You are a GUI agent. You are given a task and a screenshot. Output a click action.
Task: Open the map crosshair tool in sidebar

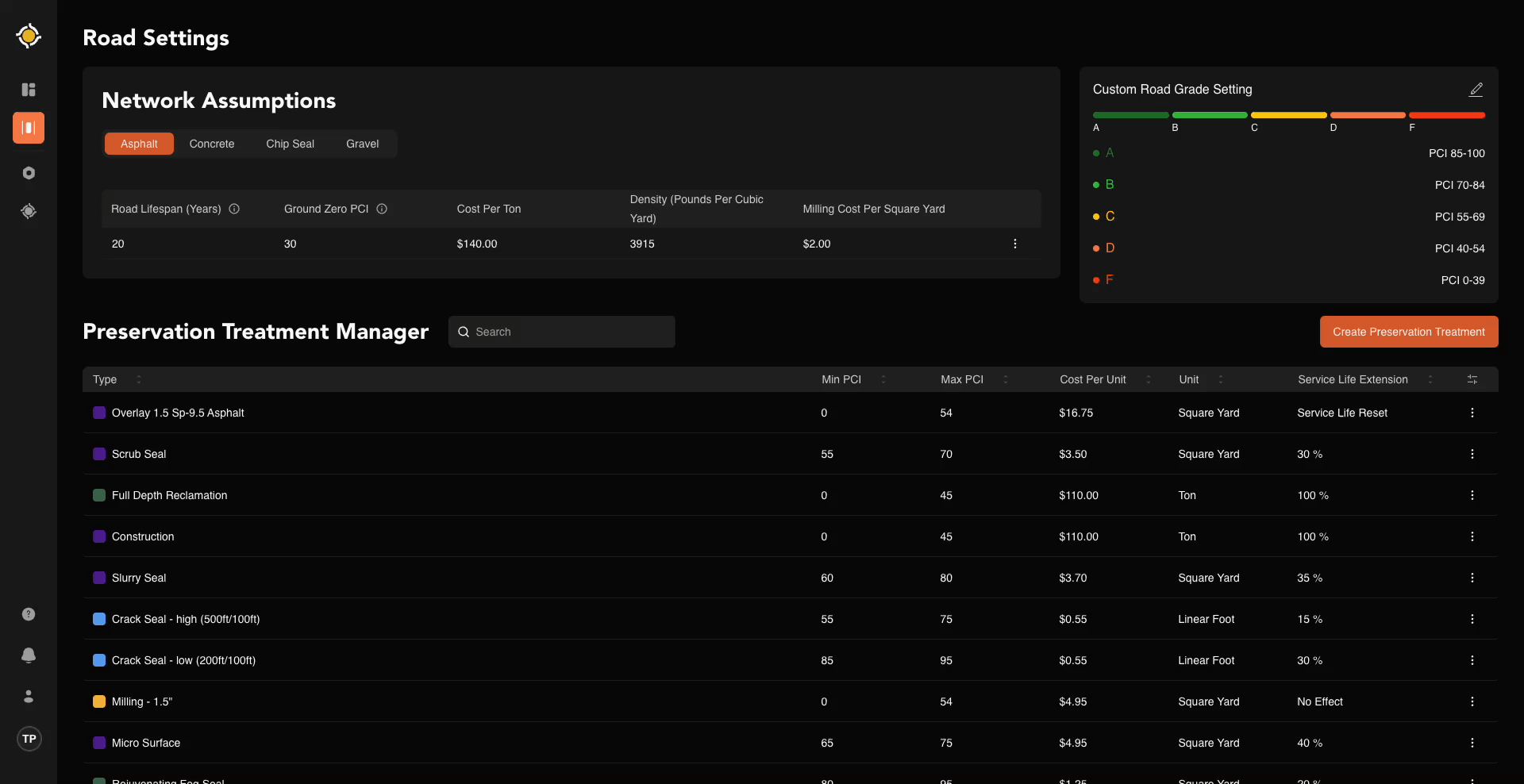[x=29, y=211]
